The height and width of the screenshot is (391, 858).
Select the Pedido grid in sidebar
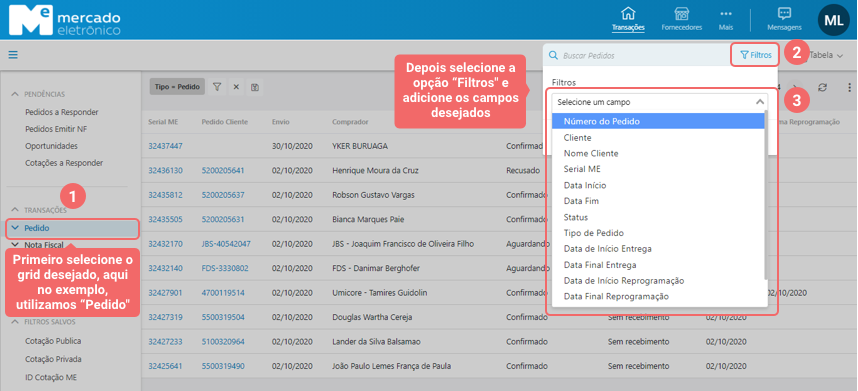point(72,228)
